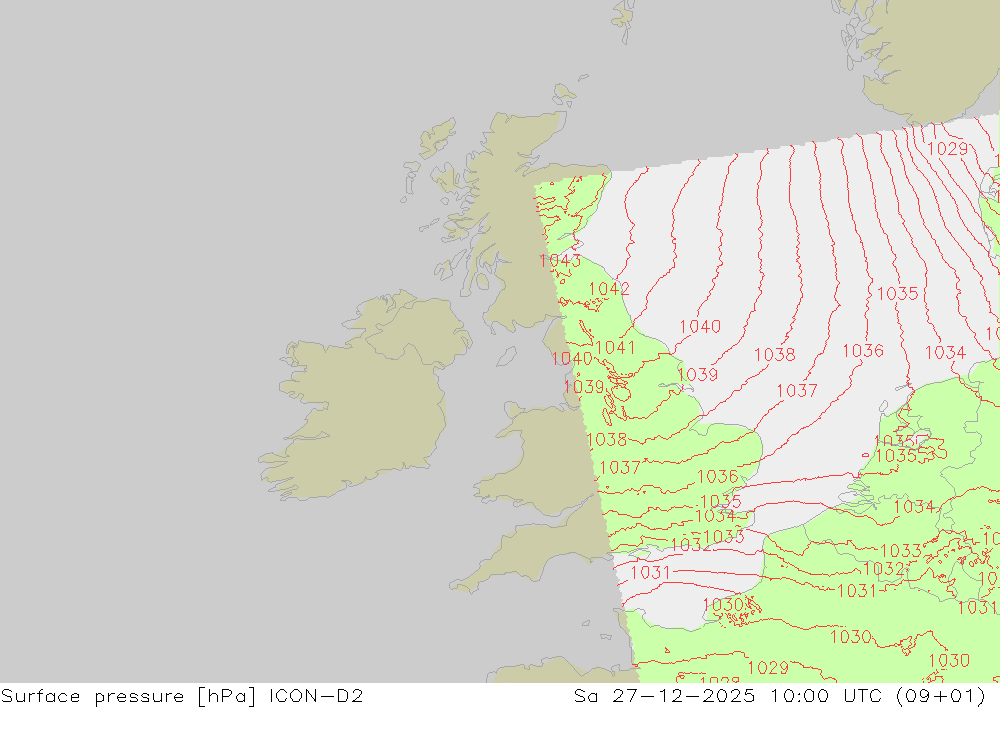
Task: Click the 'ICON-D2' model name
Action: coord(316,695)
